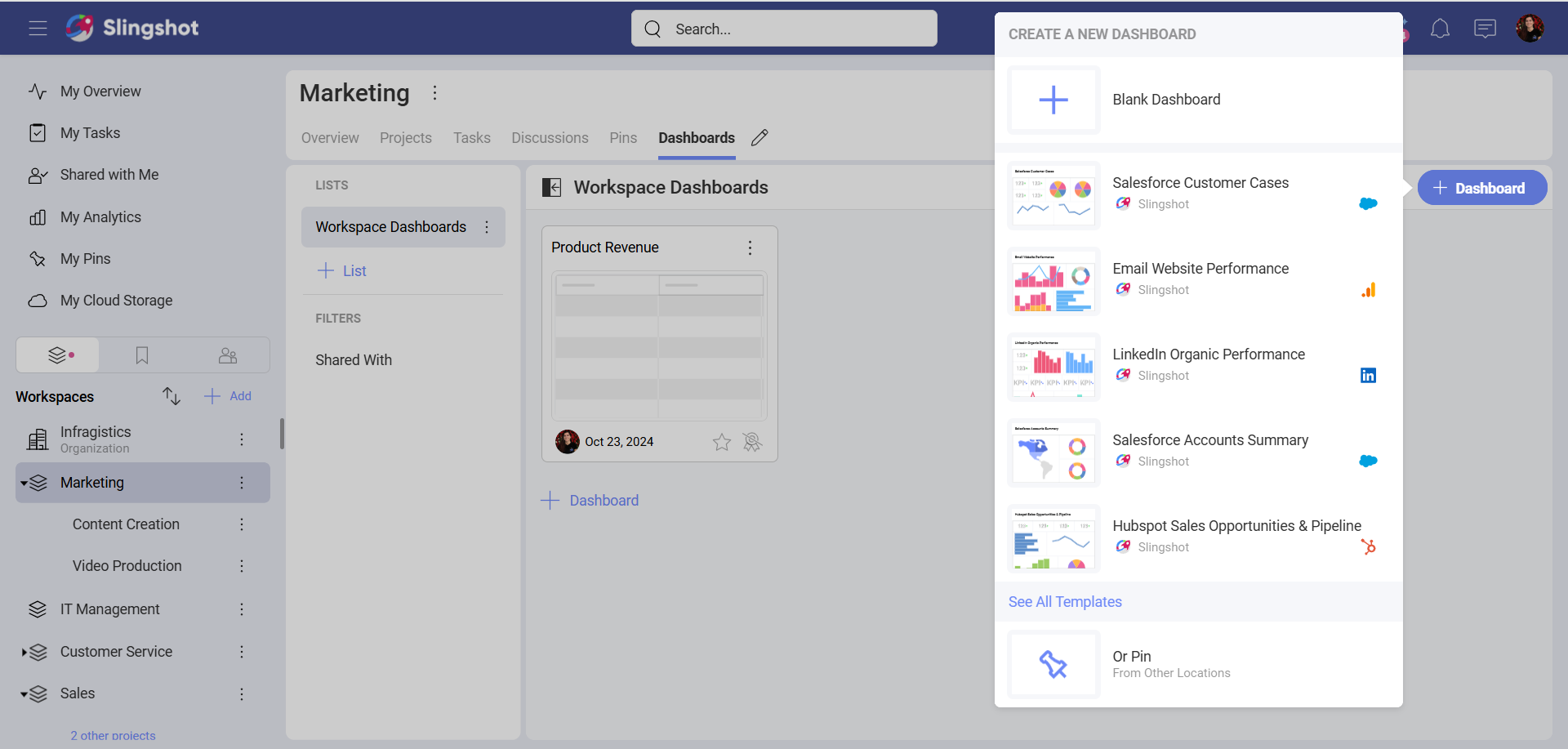Favorite the Product Revenue dashboard star

coord(721,442)
